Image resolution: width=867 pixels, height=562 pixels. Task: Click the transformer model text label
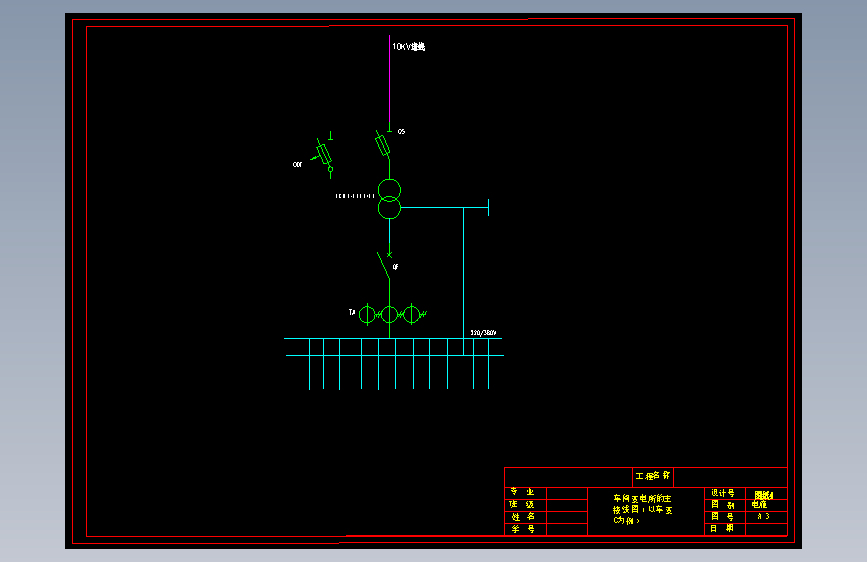355,196
